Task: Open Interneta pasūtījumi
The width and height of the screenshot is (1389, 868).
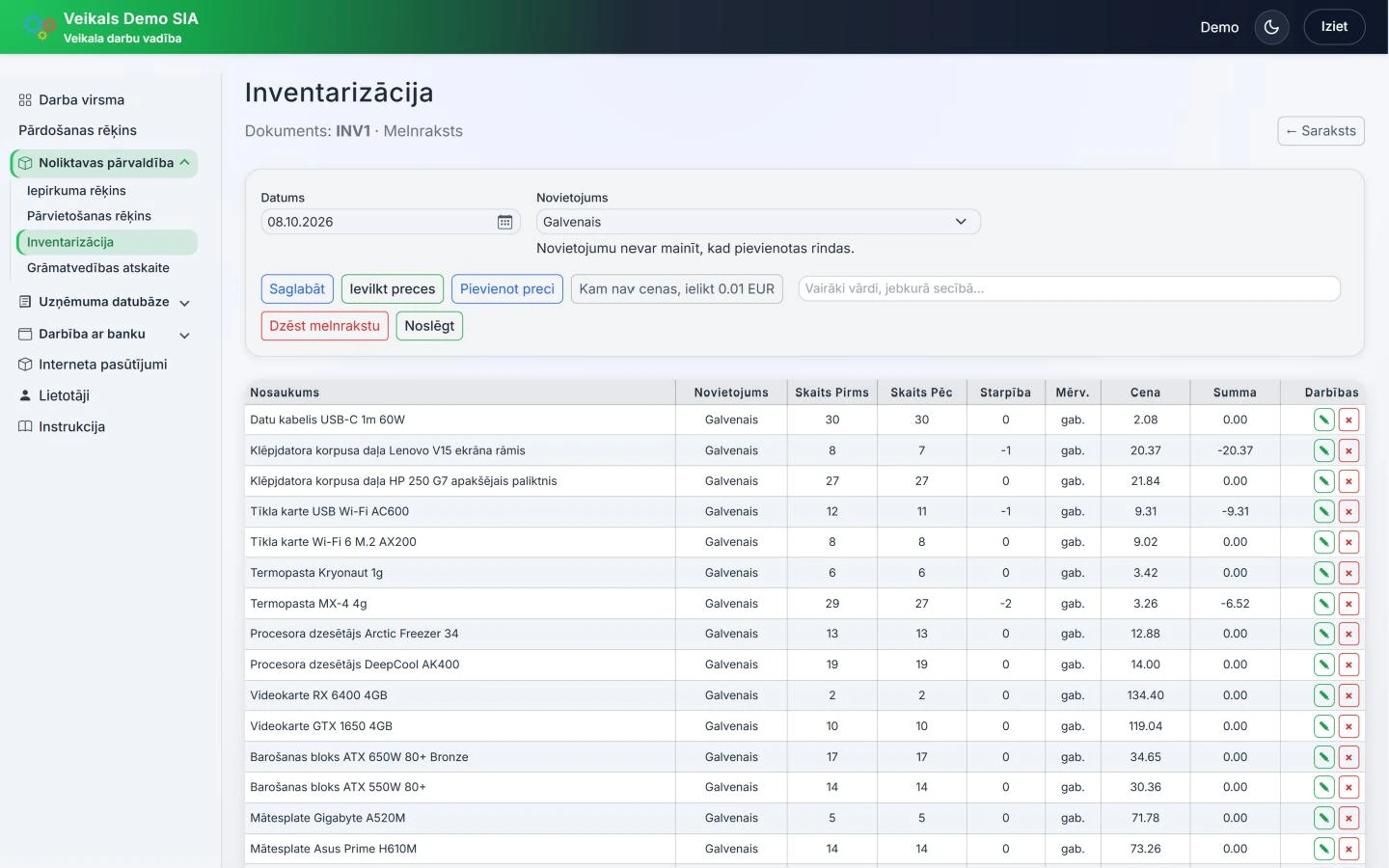Action: tap(93, 365)
